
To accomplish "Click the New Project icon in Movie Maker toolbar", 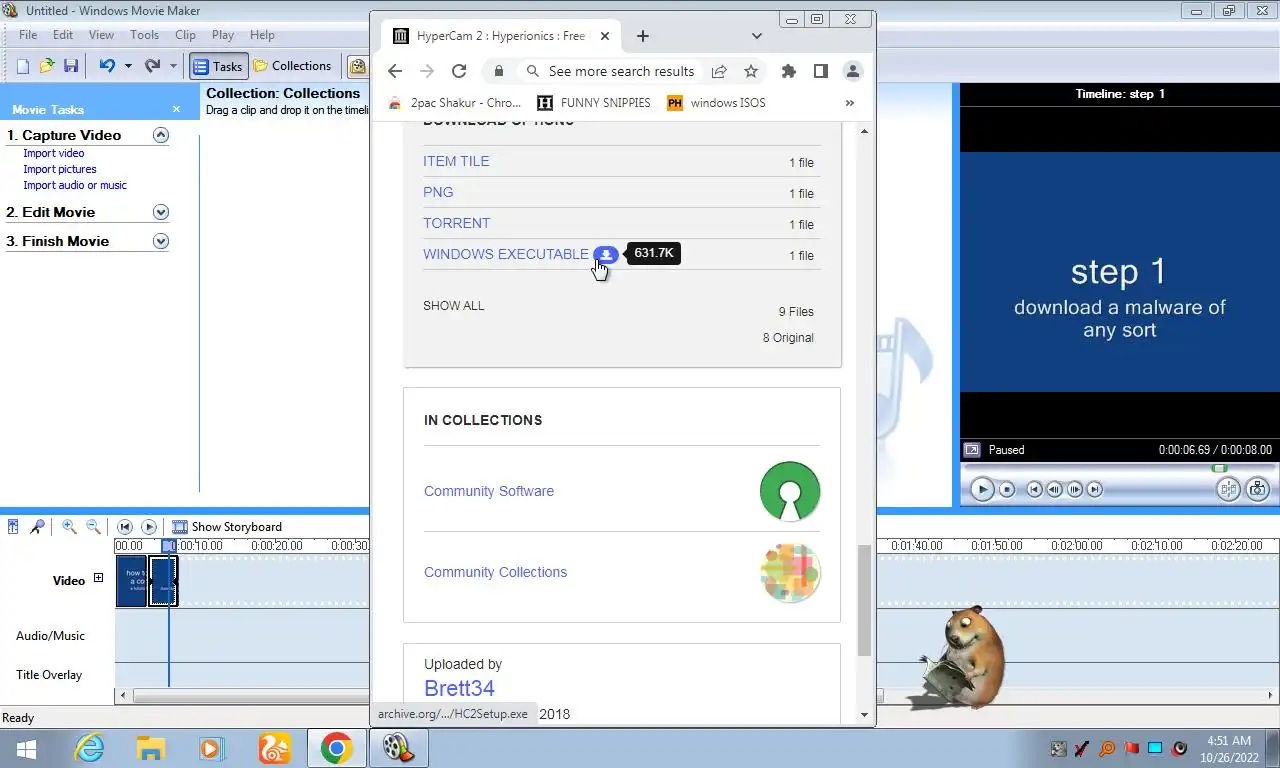I will click(22, 66).
